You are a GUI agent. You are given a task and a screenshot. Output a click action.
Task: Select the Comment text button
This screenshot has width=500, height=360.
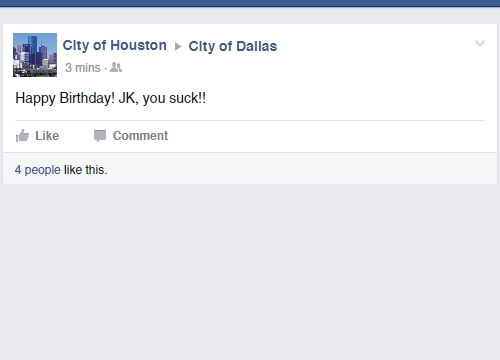pyautogui.click(x=140, y=136)
